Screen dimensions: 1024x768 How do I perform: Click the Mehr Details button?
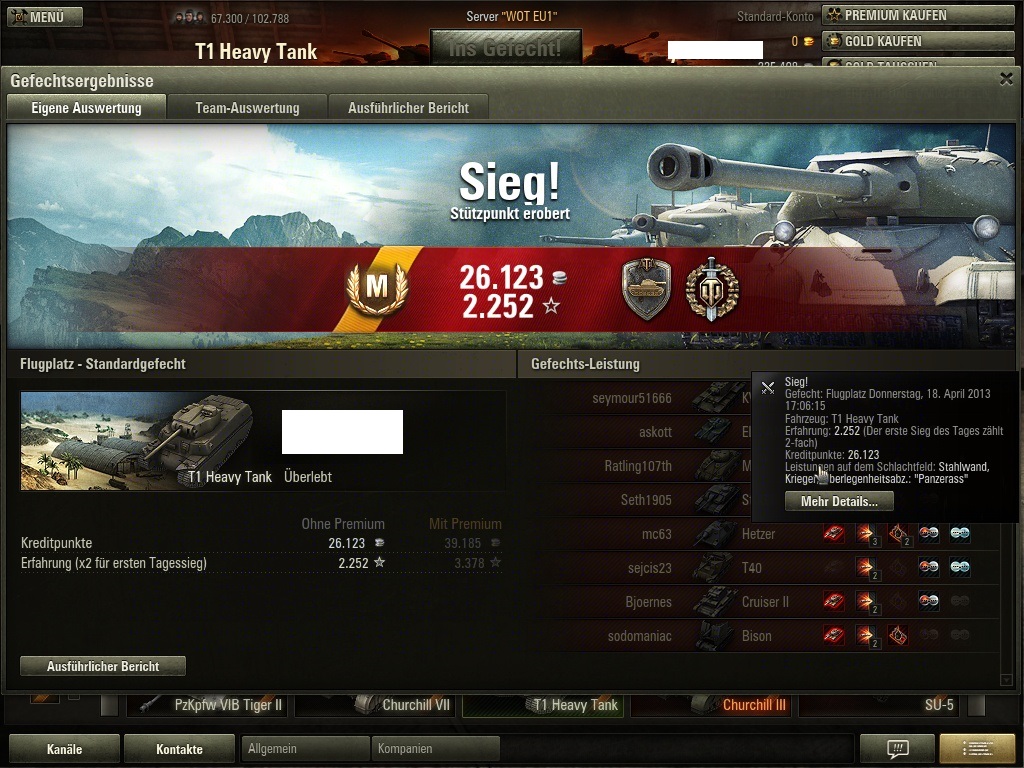839,502
